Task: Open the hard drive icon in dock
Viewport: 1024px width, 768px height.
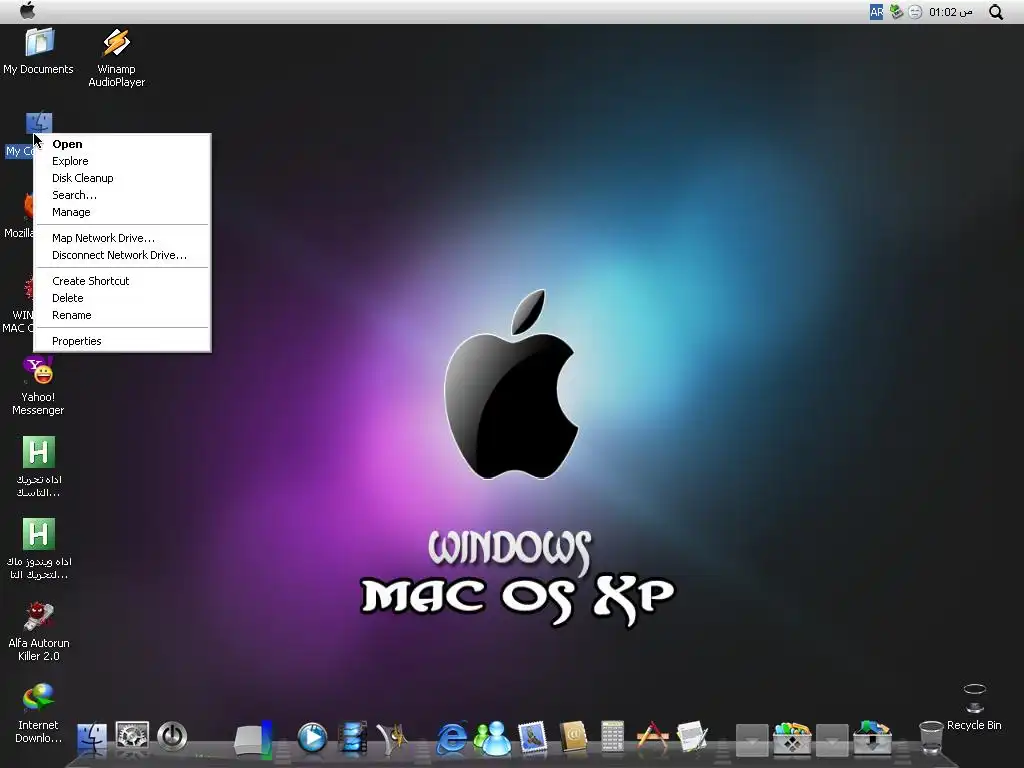Action: (x=253, y=739)
